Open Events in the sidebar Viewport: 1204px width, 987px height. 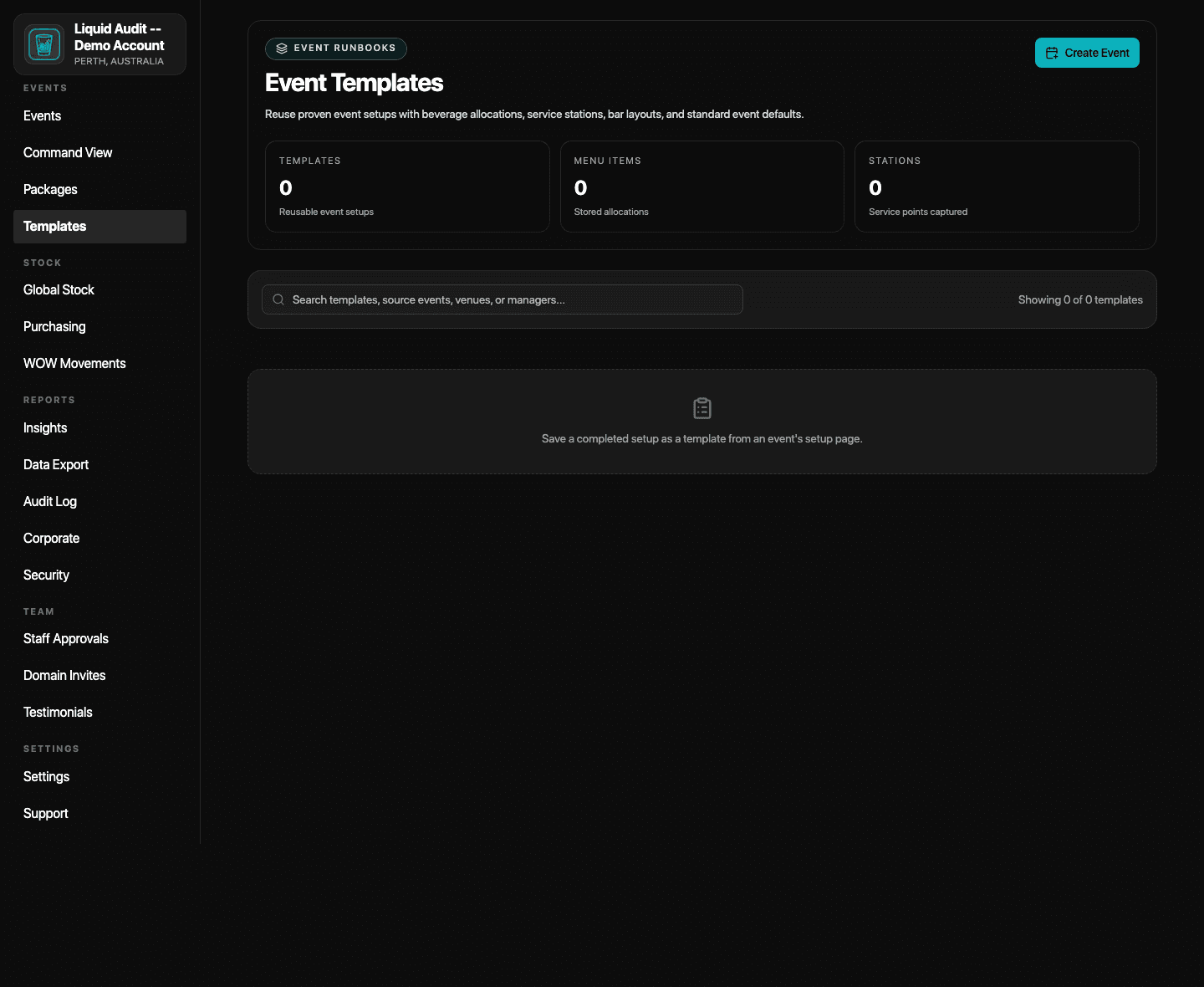coord(99,116)
